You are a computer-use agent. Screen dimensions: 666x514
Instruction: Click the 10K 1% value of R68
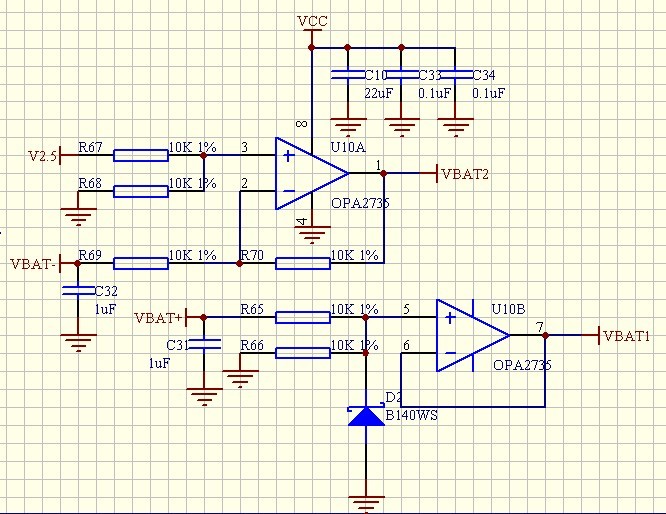coord(193,183)
